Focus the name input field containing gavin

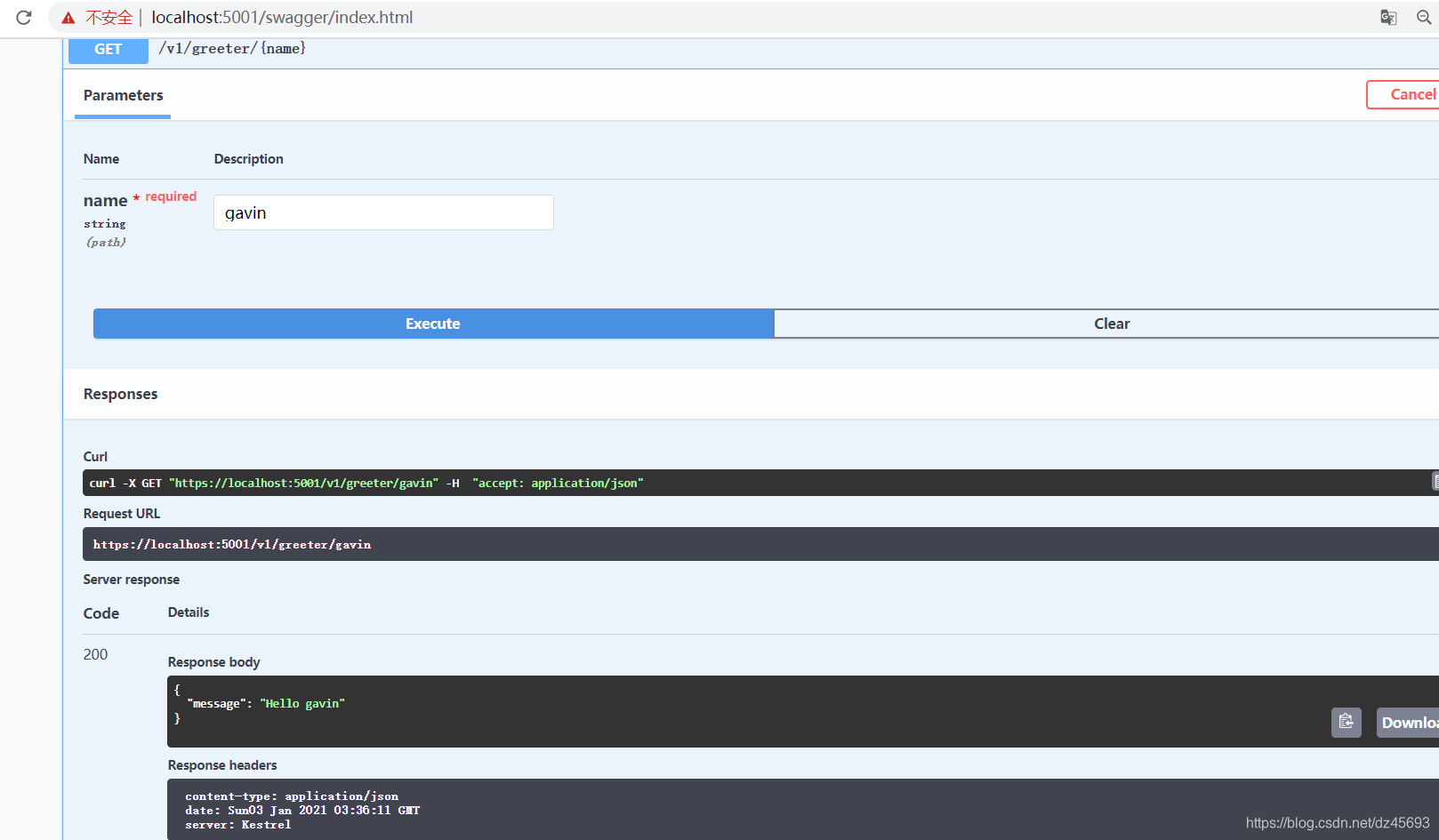(383, 212)
